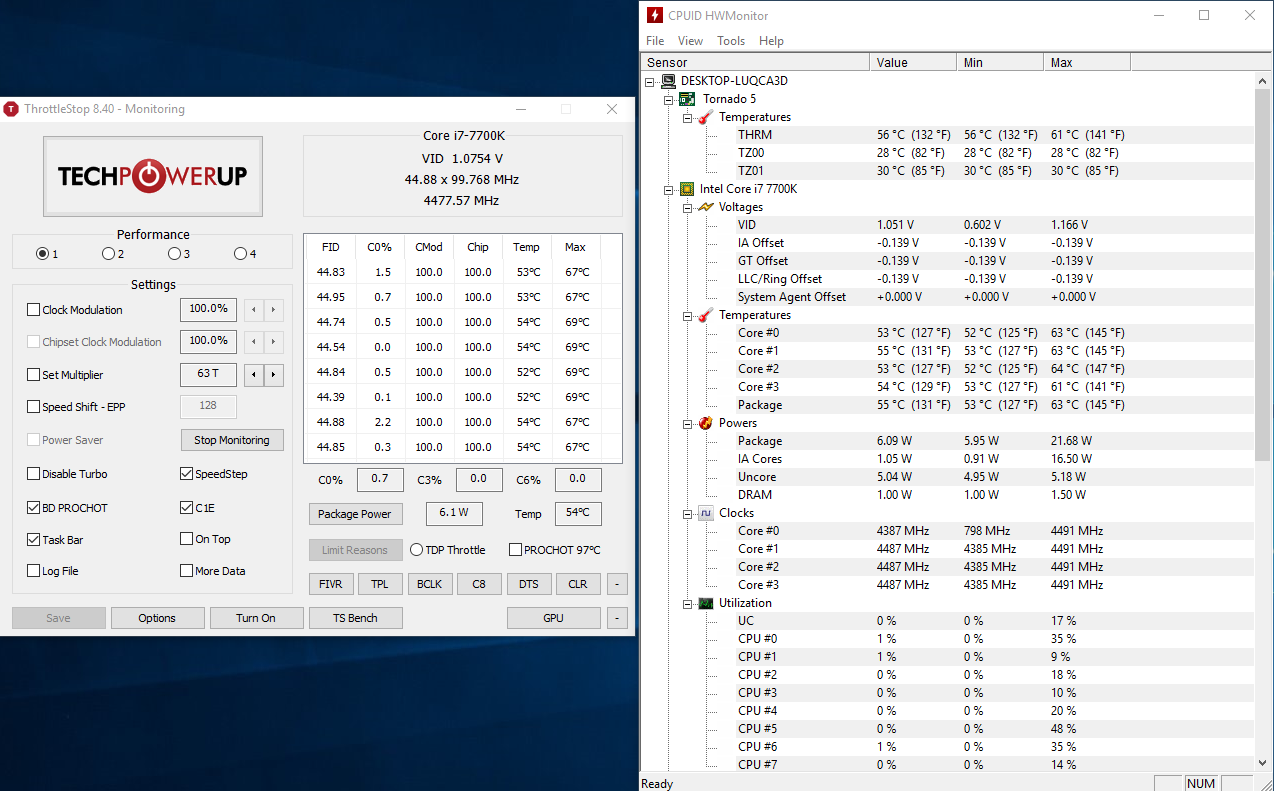Collapse Temperatures under Intel Core i7 7700K
Screen dimensions: 1274x791
click(687, 315)
